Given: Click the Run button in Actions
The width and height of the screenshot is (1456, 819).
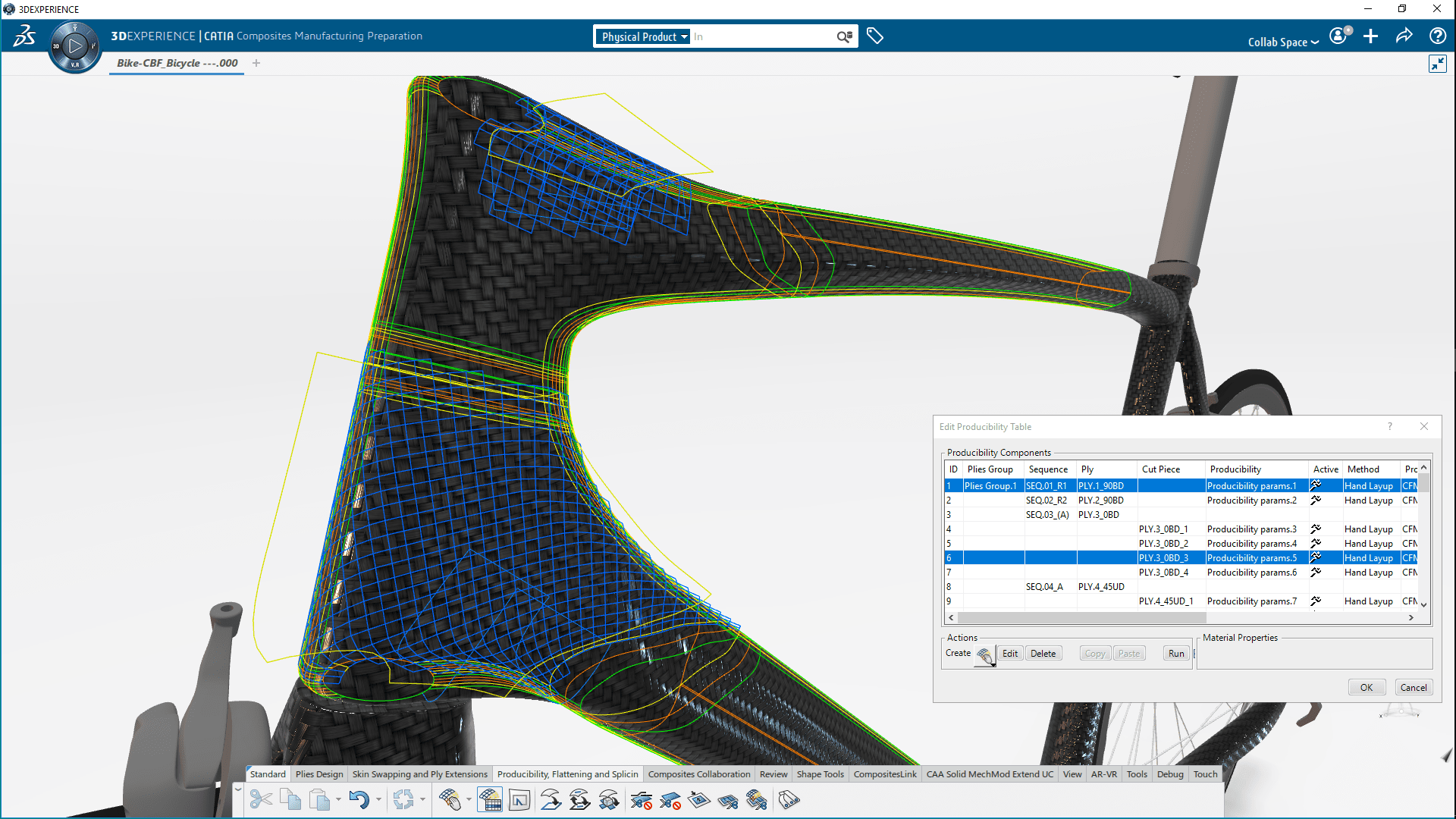Looking at the screenshot, I should pyautogui.click(x=1176, y=653).
